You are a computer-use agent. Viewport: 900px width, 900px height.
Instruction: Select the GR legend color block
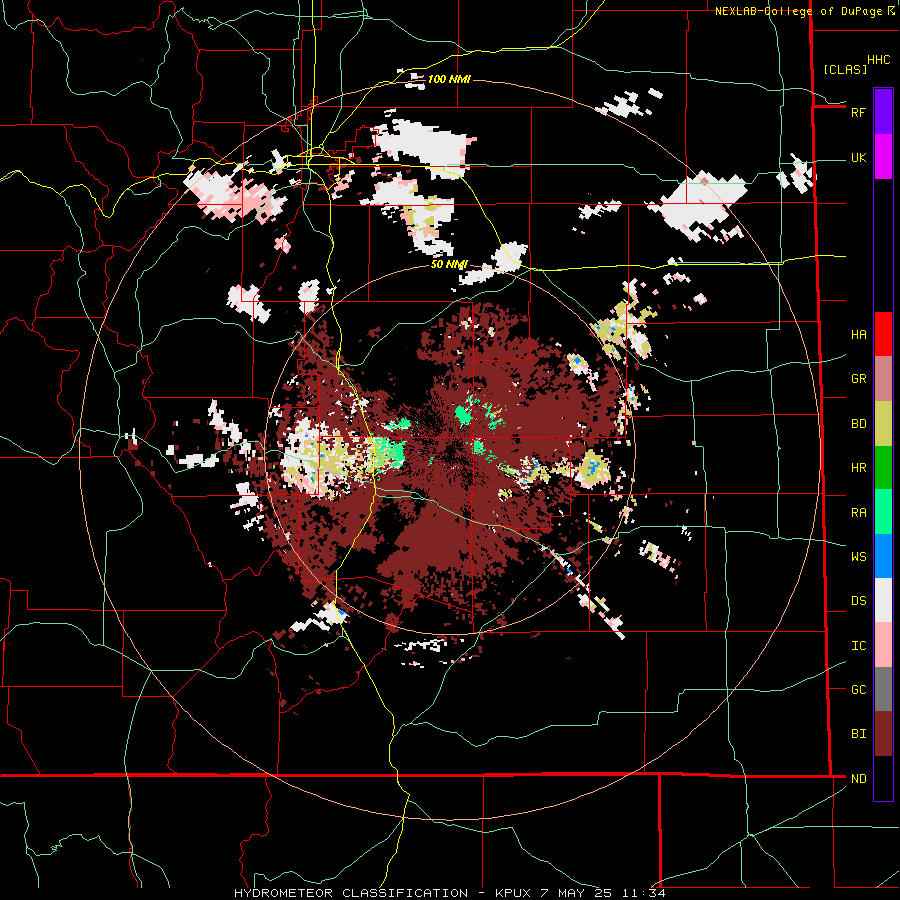point(883,378)
